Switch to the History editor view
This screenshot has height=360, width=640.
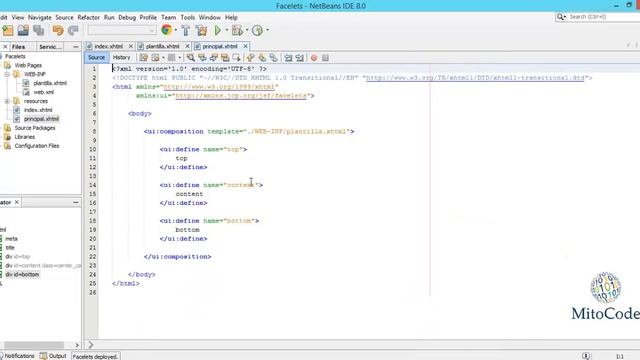pyautogui.click(x=121, y=58)
